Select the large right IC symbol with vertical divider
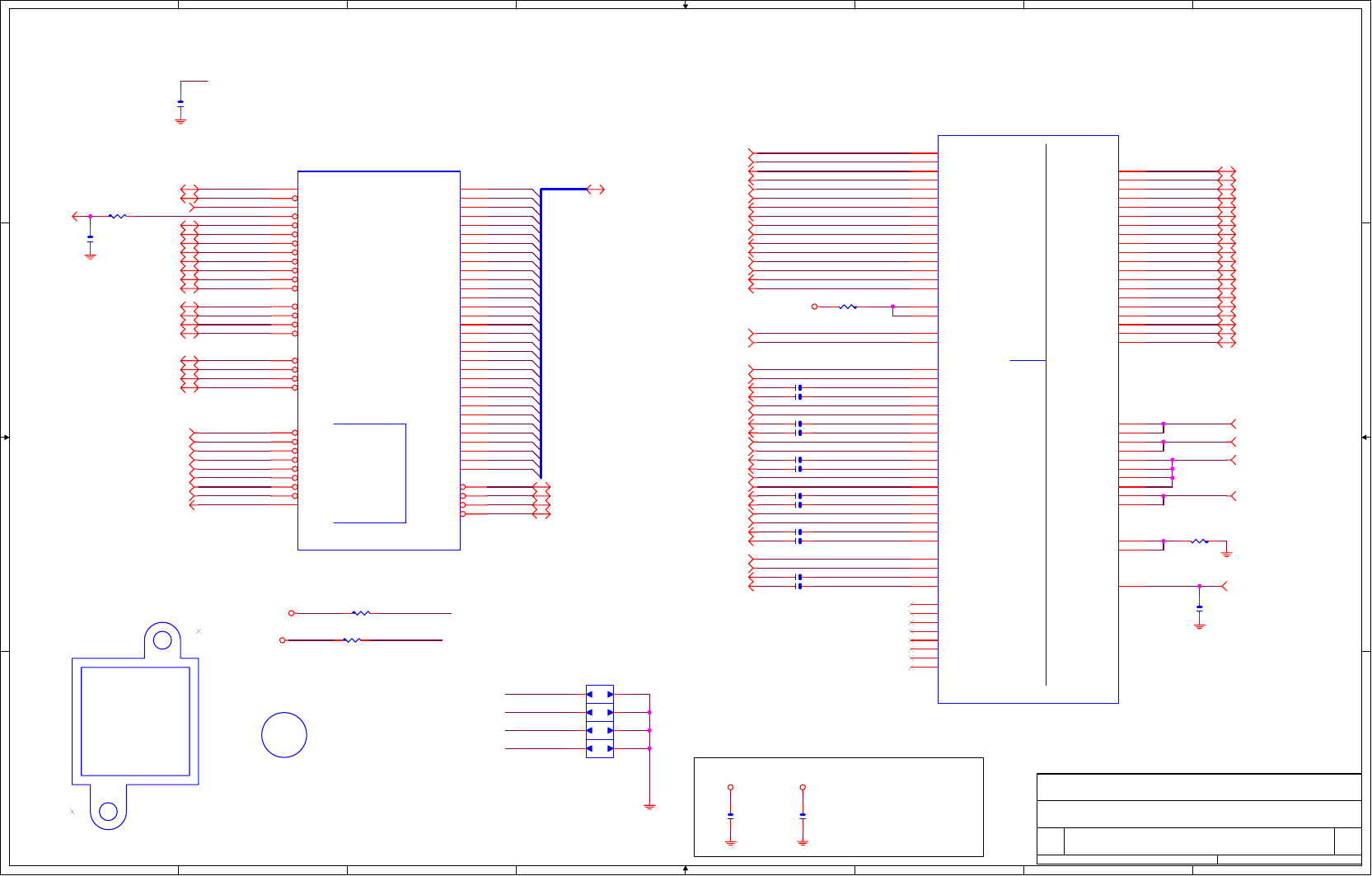 point(1028,419)
